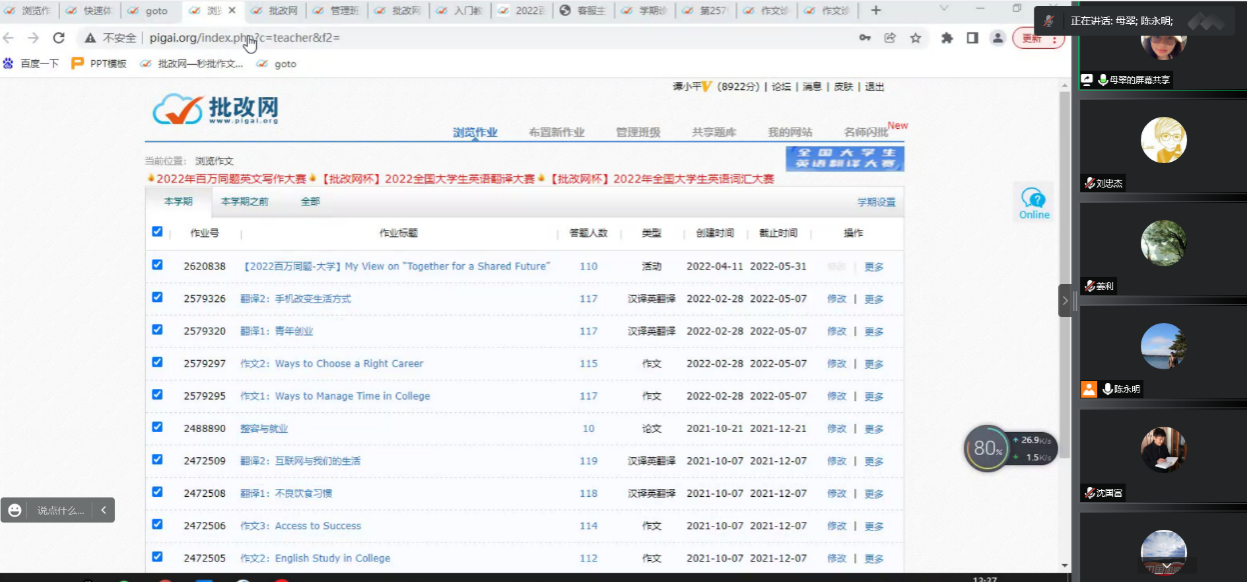The width and height of the screenshot is (1248, 583).
Task: Go to the 共享题库 menu
Action: pyautogui.click(x=714, y=132)
